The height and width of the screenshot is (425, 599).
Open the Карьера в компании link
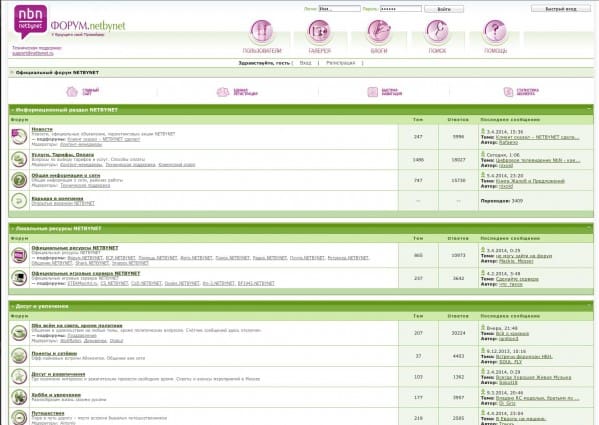click(57, 199)
